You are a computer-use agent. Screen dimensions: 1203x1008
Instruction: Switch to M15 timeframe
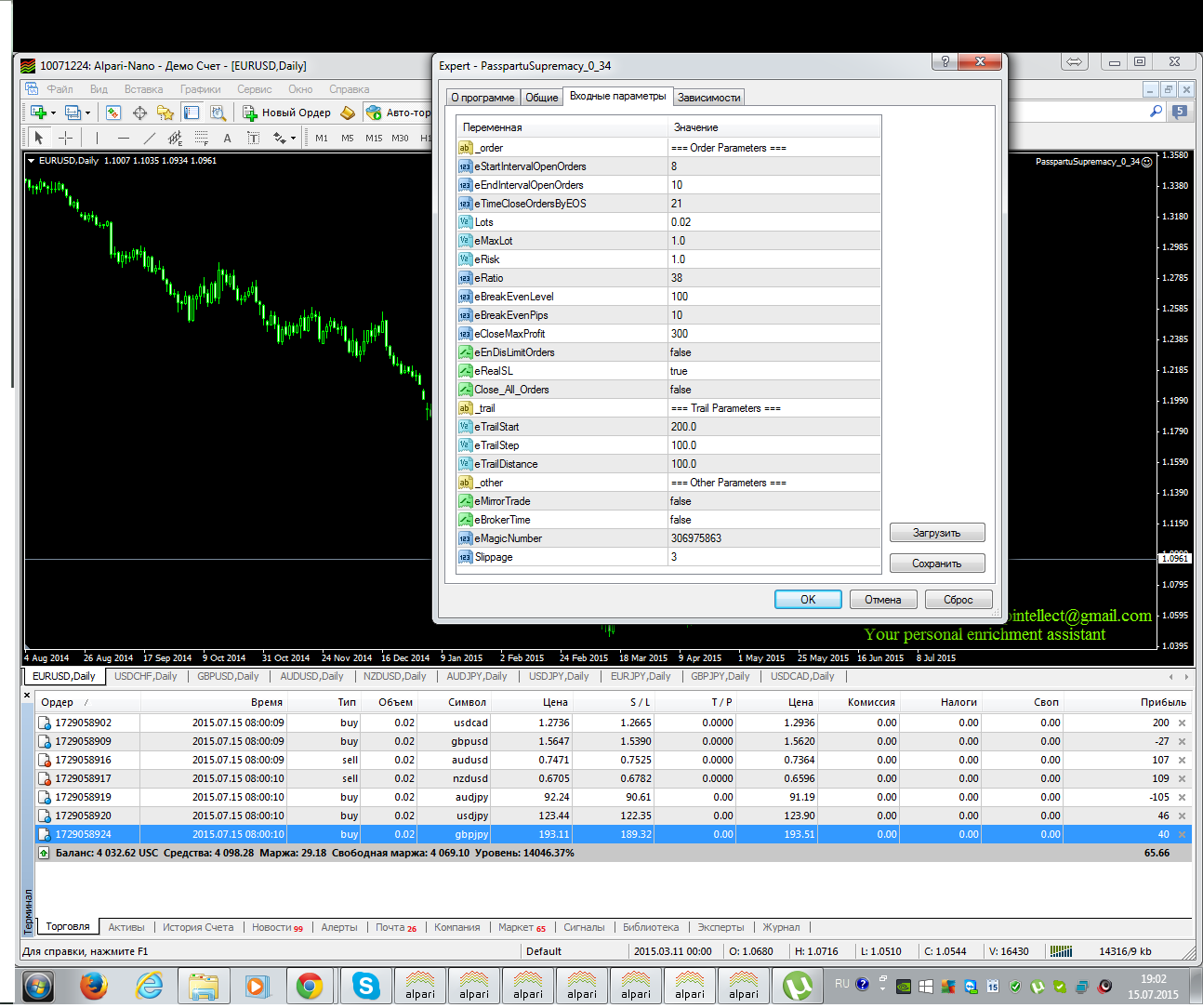click(374, 138)
